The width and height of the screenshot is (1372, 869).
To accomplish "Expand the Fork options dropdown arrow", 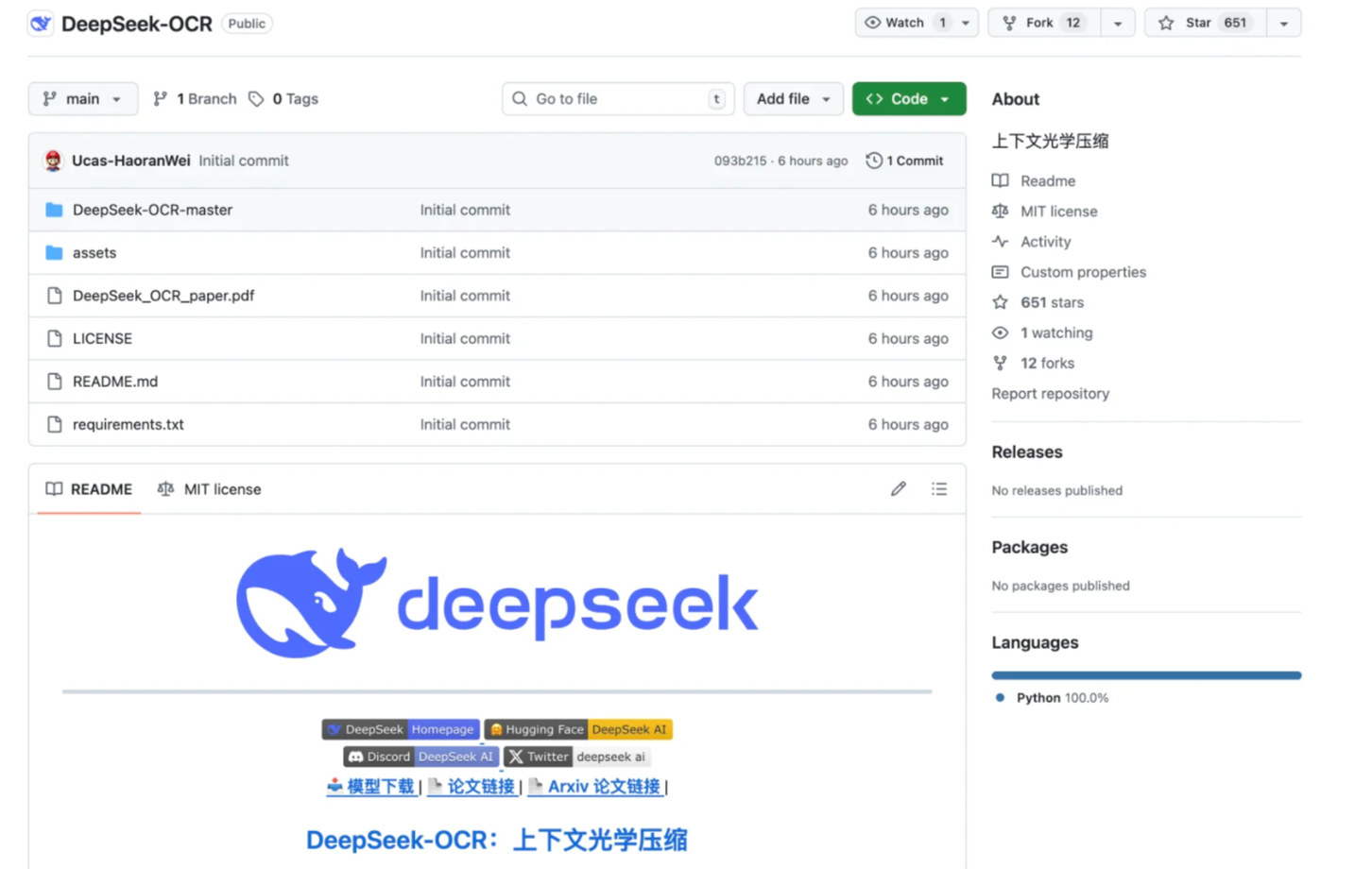I will 1118,23.
